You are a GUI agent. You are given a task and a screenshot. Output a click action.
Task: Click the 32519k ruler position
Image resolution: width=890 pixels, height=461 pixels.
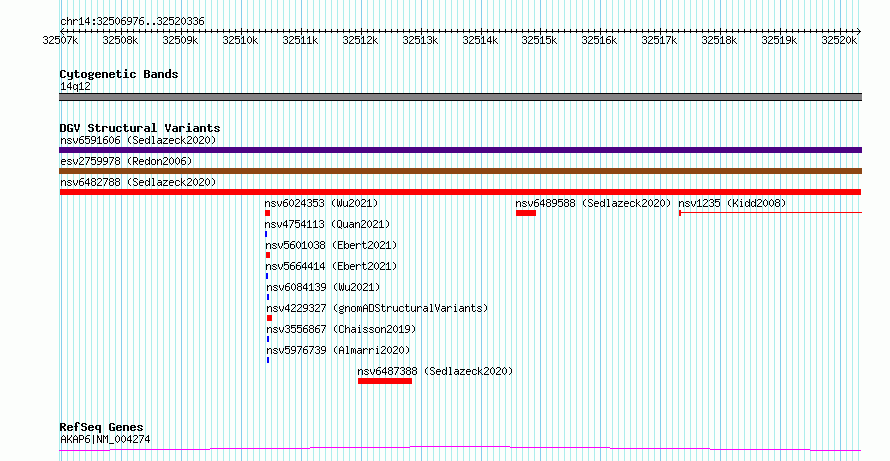(779, 40)
